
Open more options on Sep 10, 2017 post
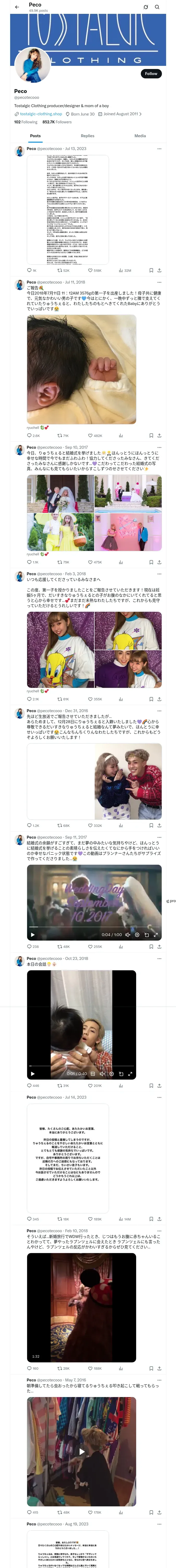click(x=159, y=447)
